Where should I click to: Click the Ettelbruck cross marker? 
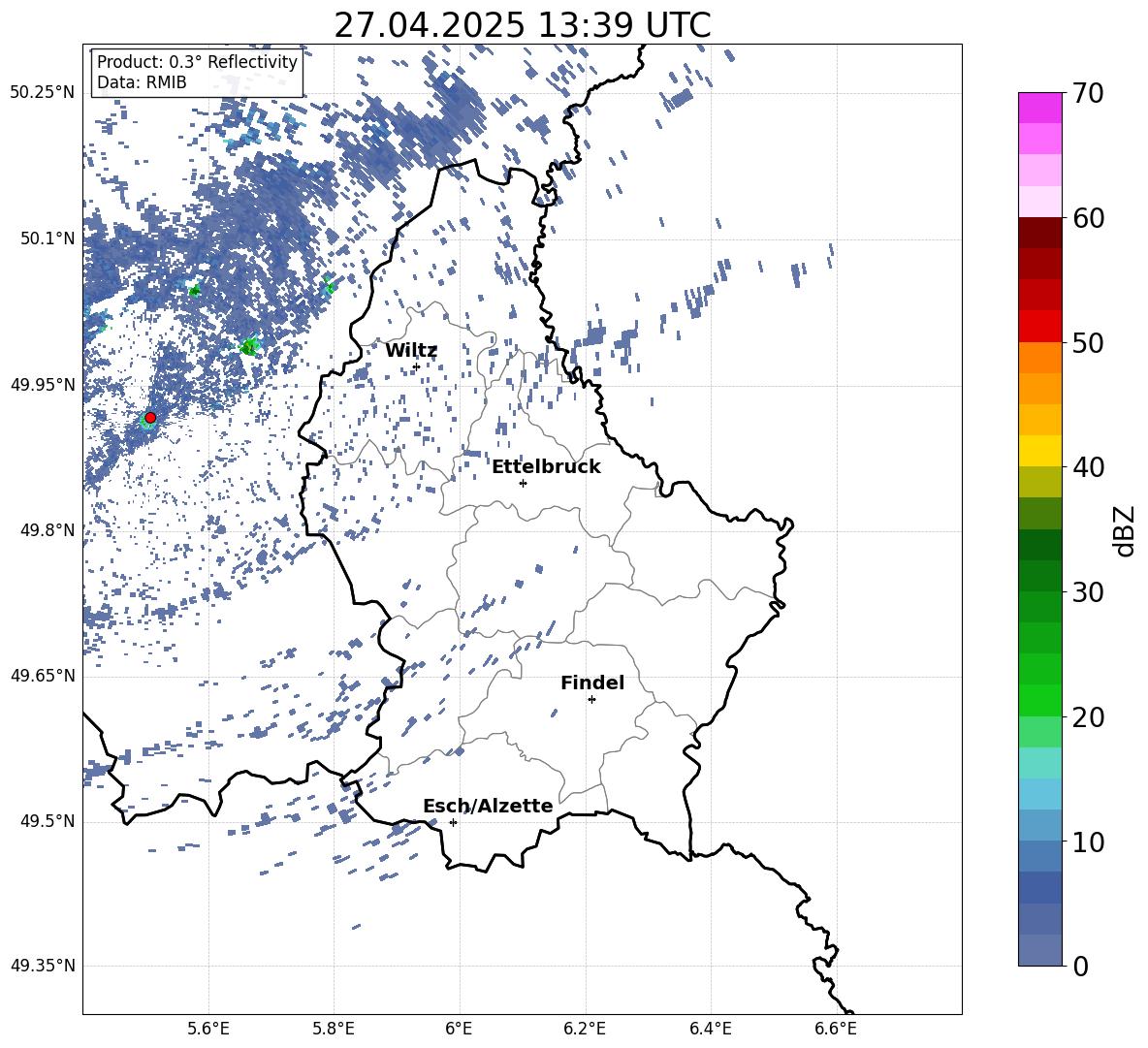[x=523, y=483]
